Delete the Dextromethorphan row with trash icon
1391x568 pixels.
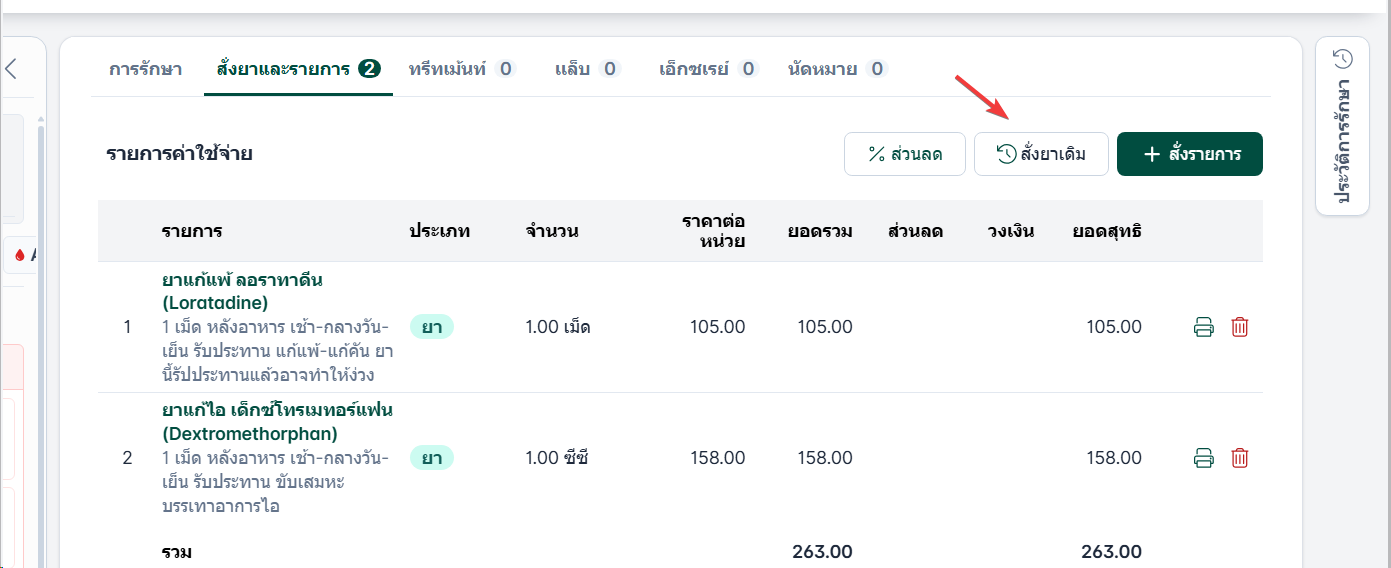[x=1240, y=459]
